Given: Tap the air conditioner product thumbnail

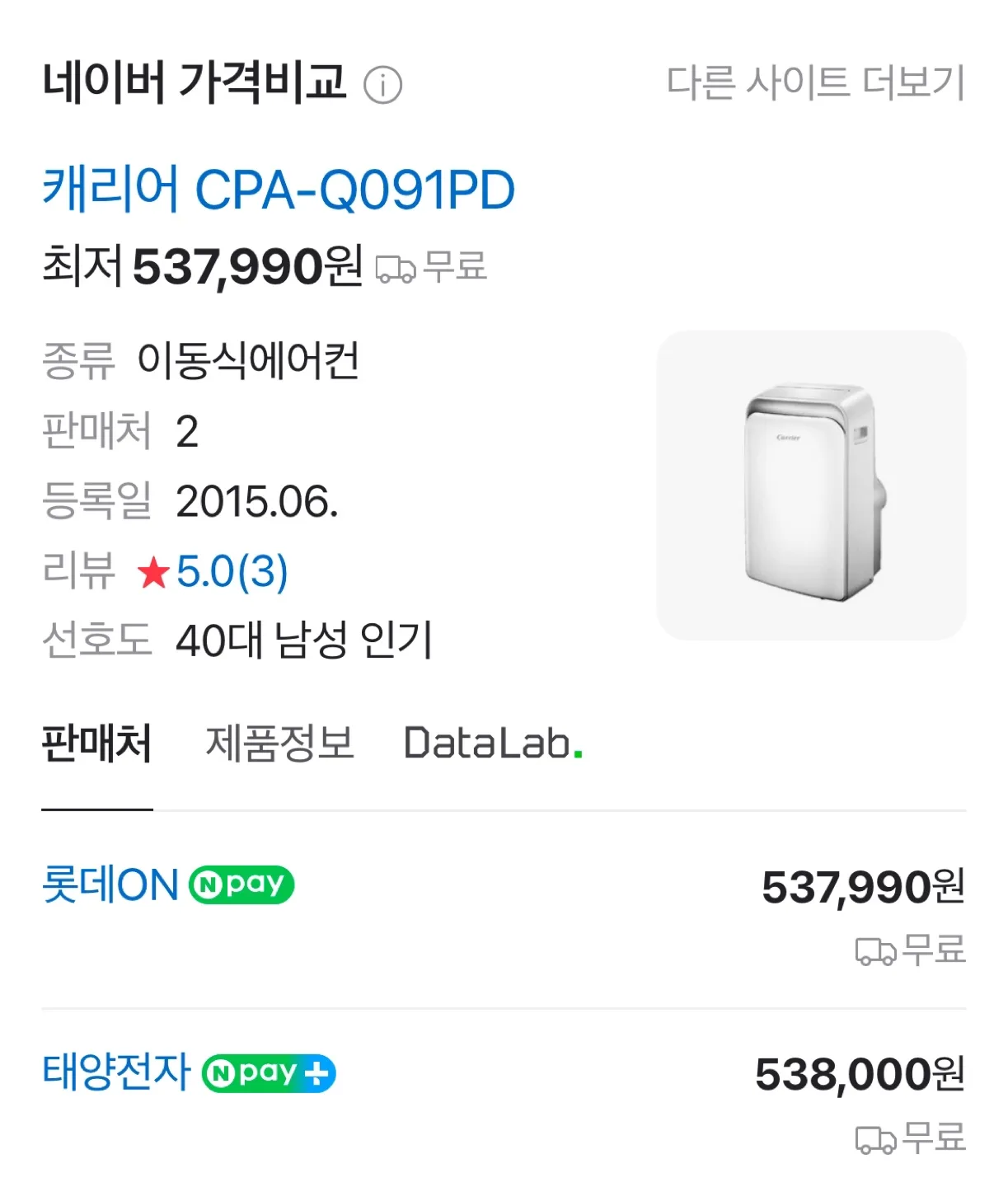Looking at the screenshot, I should click(811, 486).
